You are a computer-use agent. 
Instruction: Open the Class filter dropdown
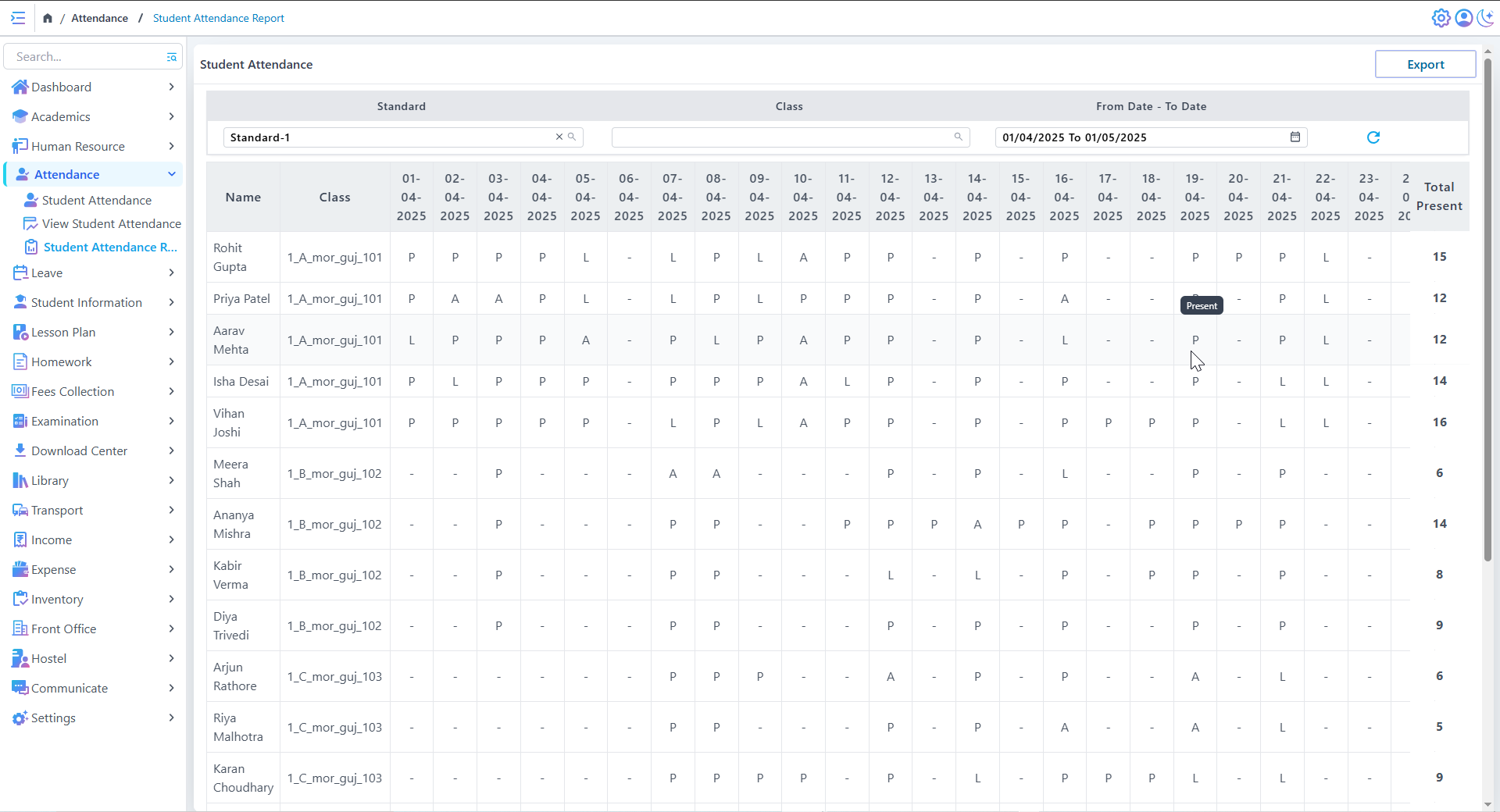coord(781,137)
